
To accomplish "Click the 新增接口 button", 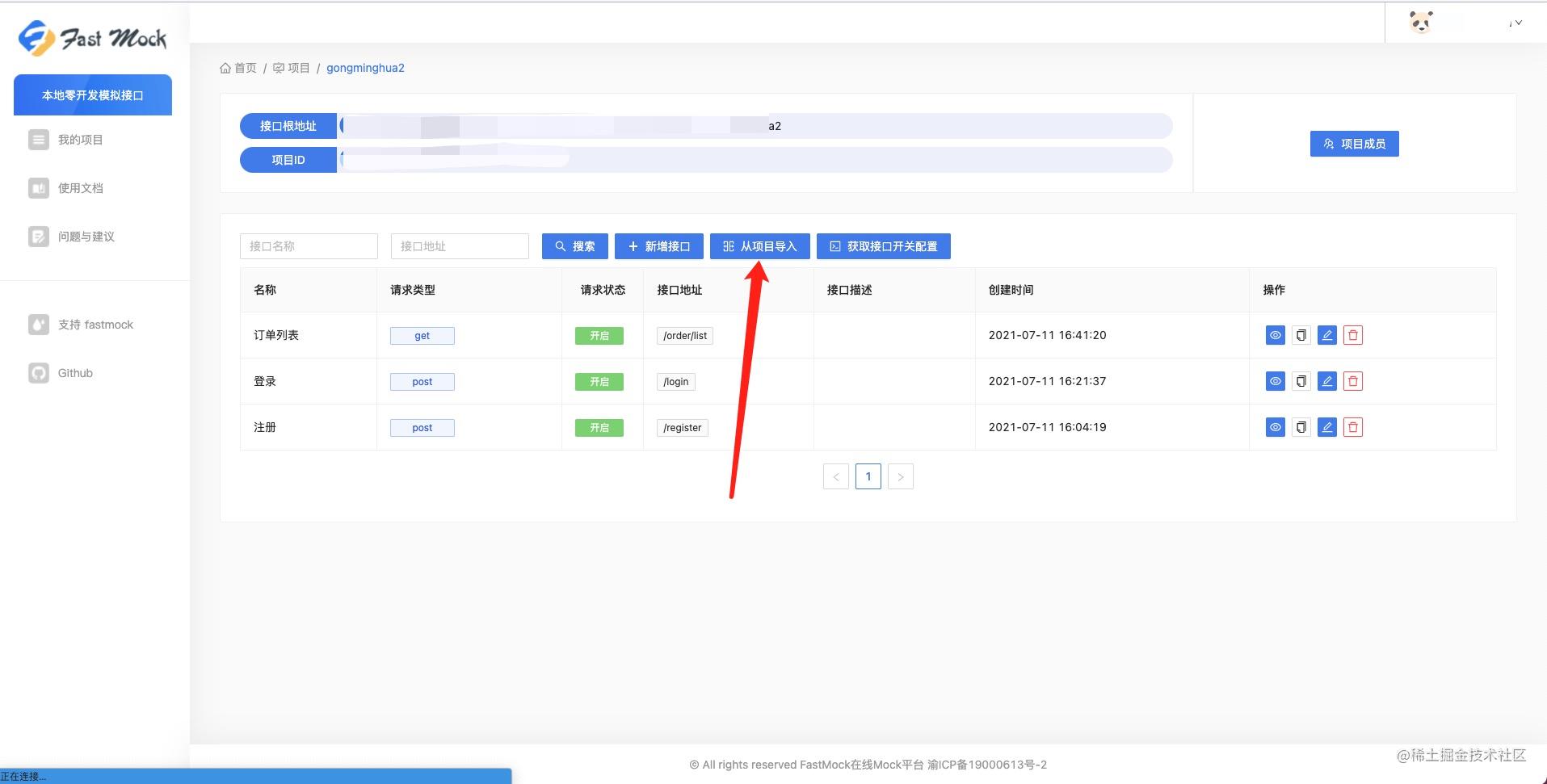I will (x=659, y=246).
